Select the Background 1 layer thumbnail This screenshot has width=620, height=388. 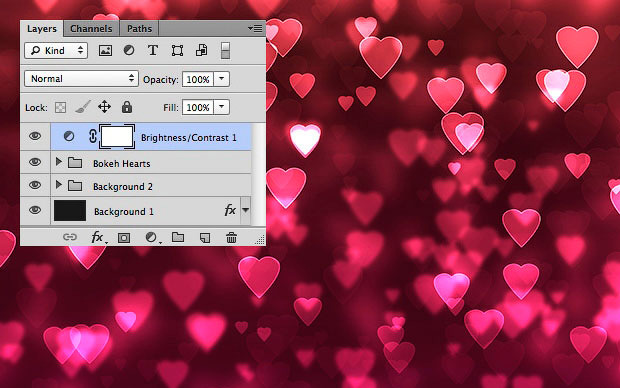point(70,210)
